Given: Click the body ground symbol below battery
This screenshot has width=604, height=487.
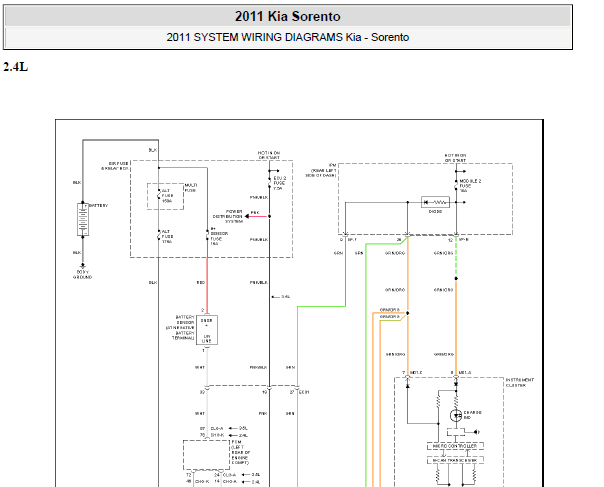Looking at the screenshot, I should point(82,266).
